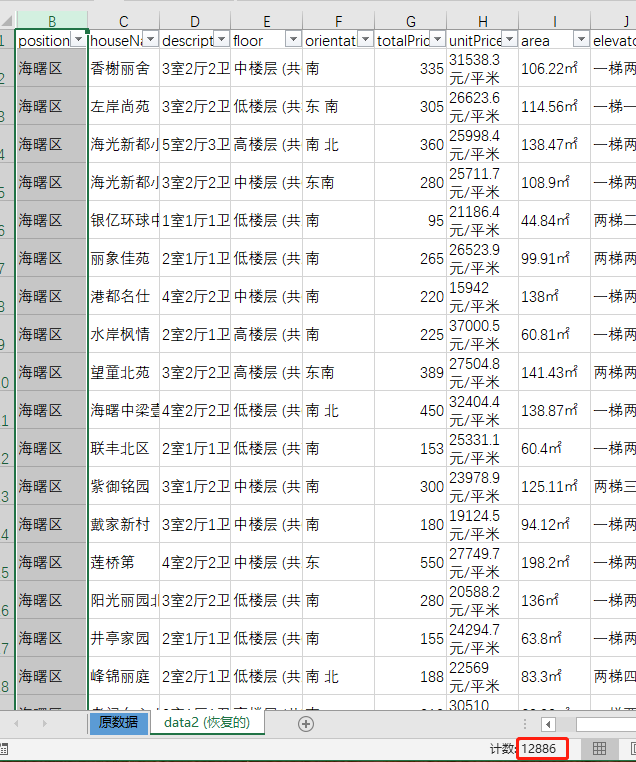This screenshot has width=636, height=762.
Task: Select the cell containing 望童北苑
Action: [x=123, y=372]
